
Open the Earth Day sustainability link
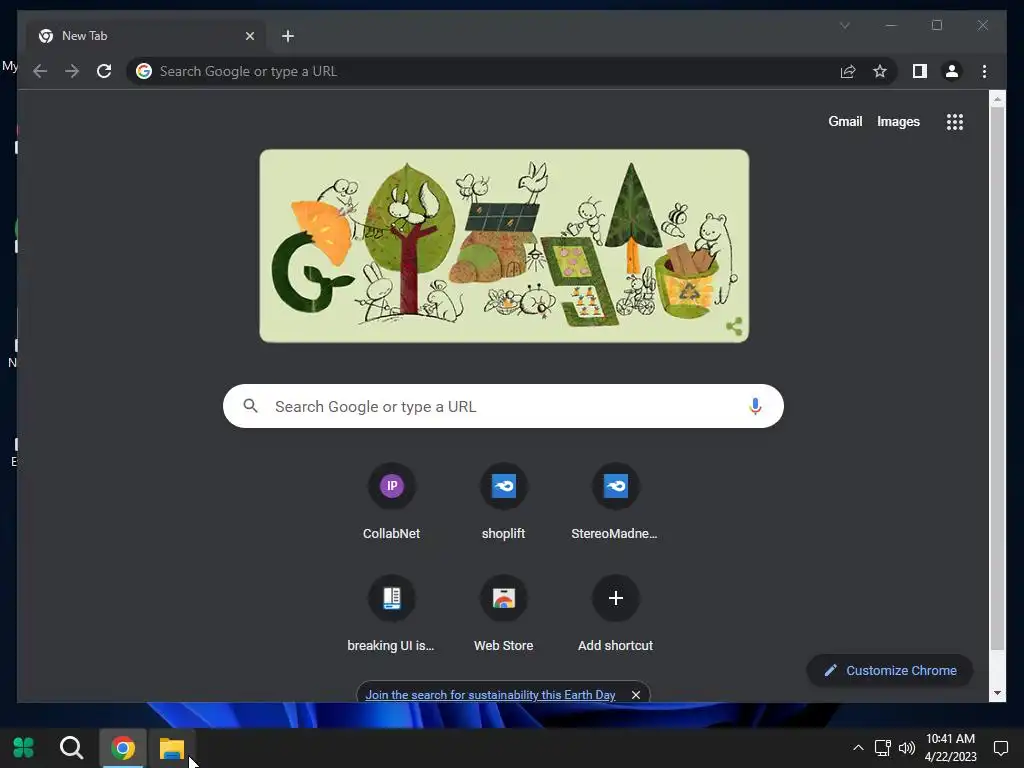pos(490,695)
